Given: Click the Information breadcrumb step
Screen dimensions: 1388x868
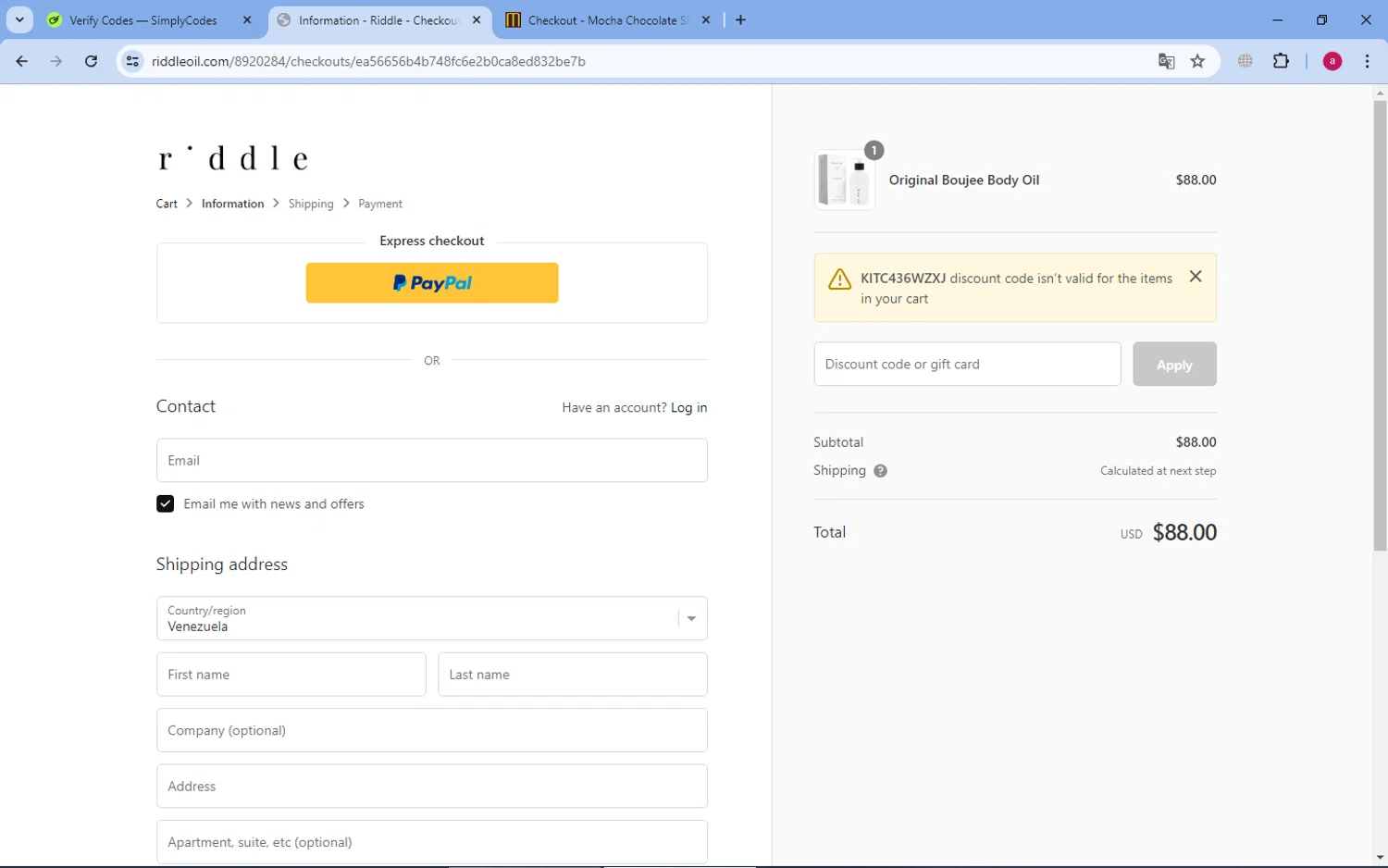Looking at the screenshot, I should [232, 204].
